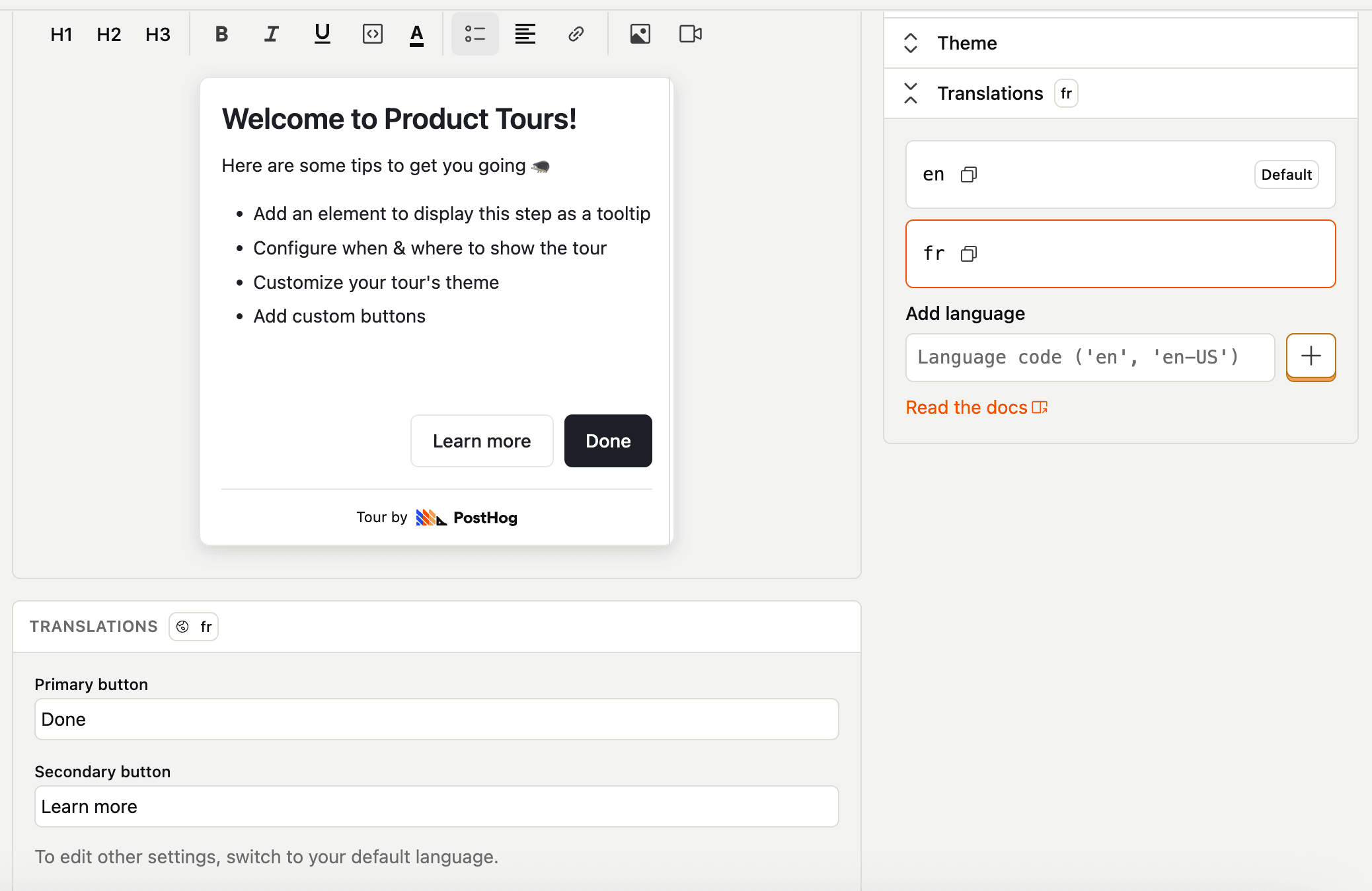This screenshot has height=891, width=1372.
Task: Insert a code block
Action: [372, 34]
